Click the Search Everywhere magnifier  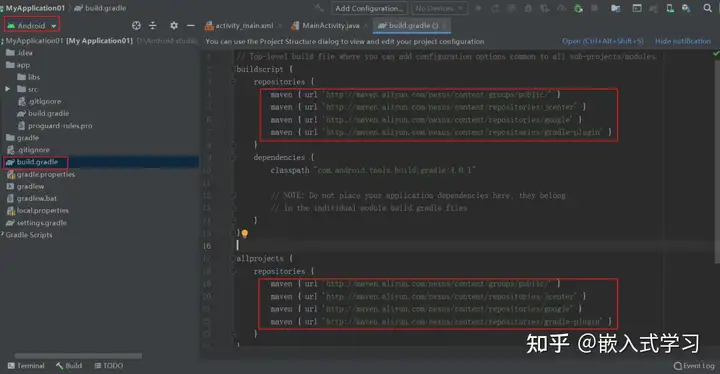pos(708,8)
